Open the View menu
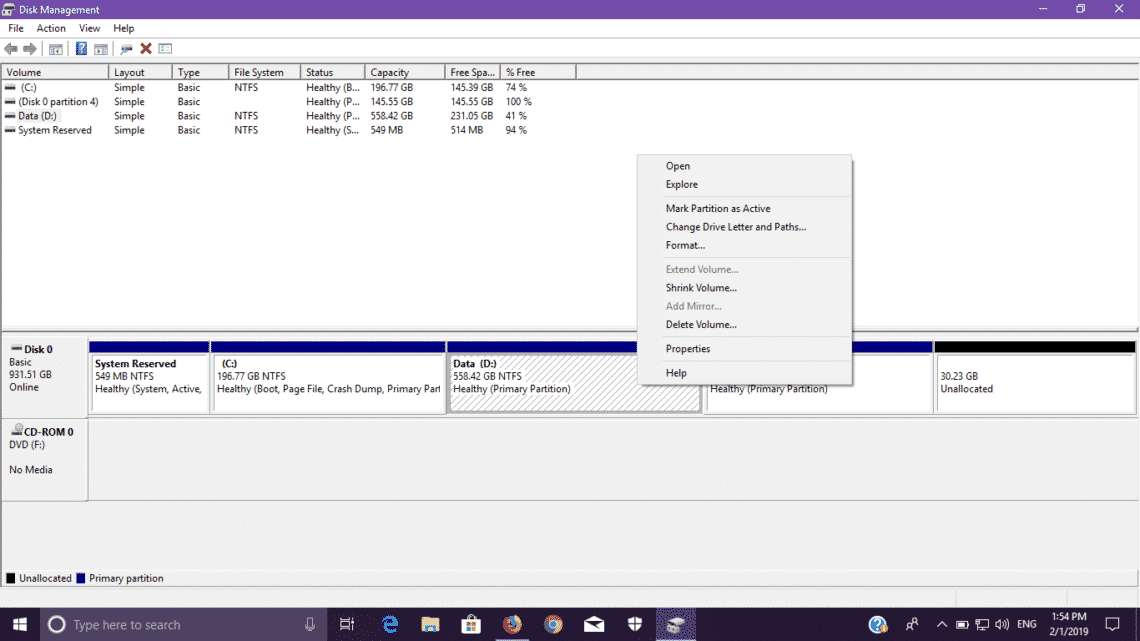 [x=89, y=28]
